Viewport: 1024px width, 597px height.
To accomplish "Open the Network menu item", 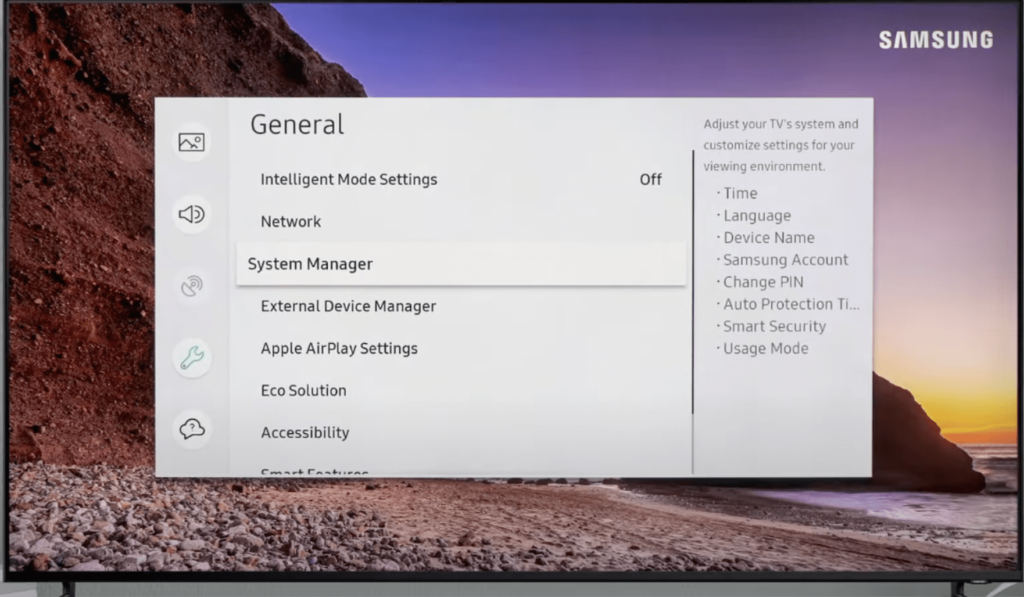I will [x=291, y=222].
